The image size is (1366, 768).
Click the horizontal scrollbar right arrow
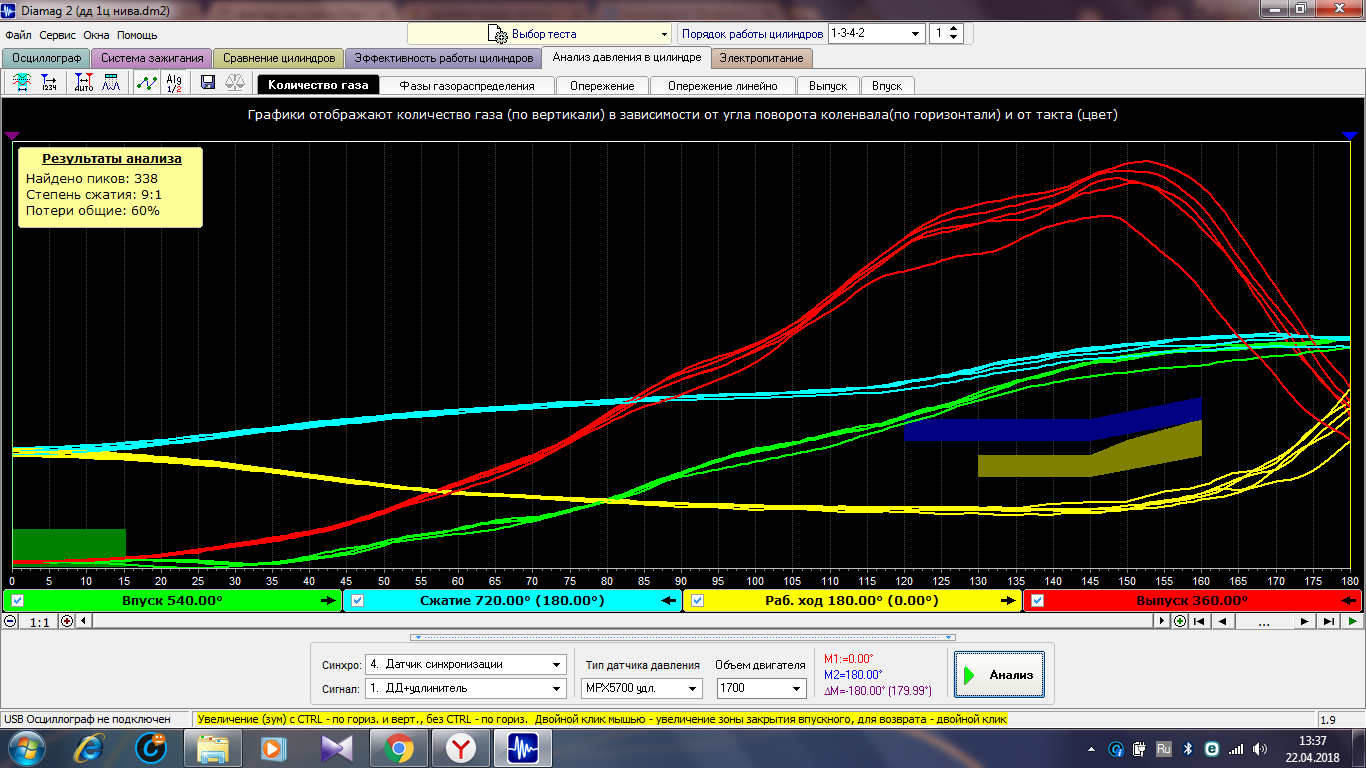pyautogui.click(x=1163, y=621)
